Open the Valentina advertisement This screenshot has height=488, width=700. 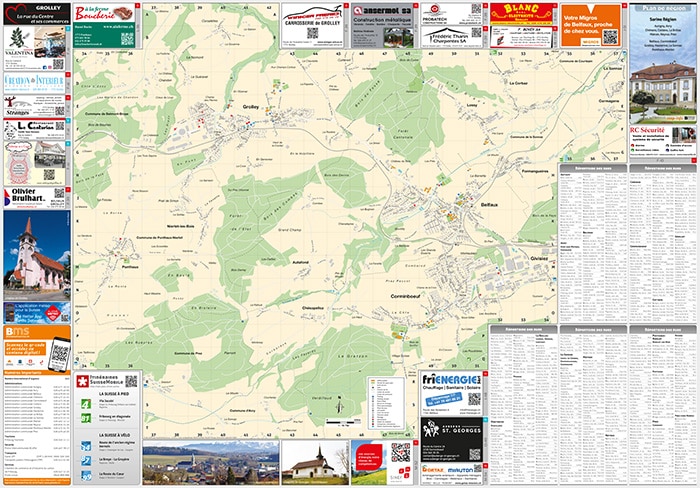(x=34, y=48)
